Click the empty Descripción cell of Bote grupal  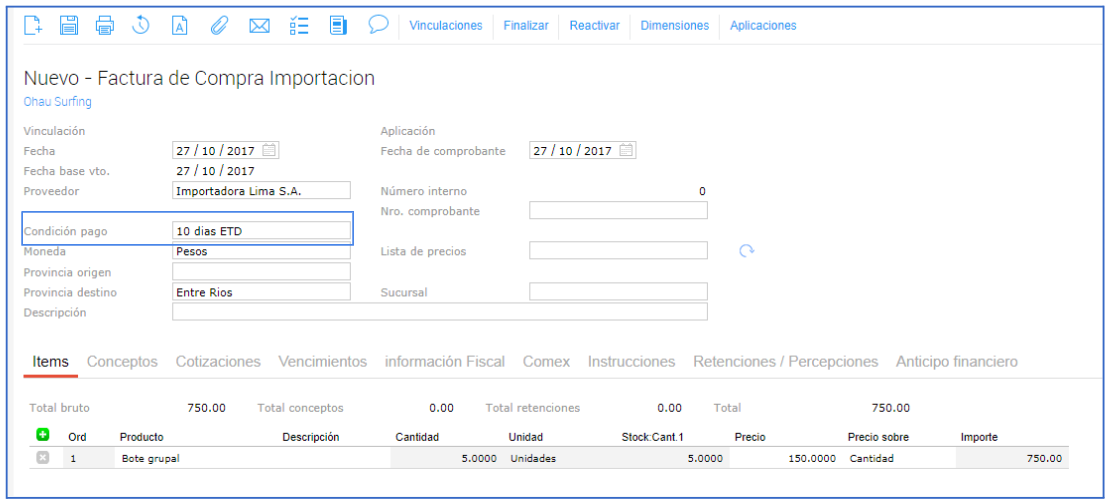click(x=333, y=458)
